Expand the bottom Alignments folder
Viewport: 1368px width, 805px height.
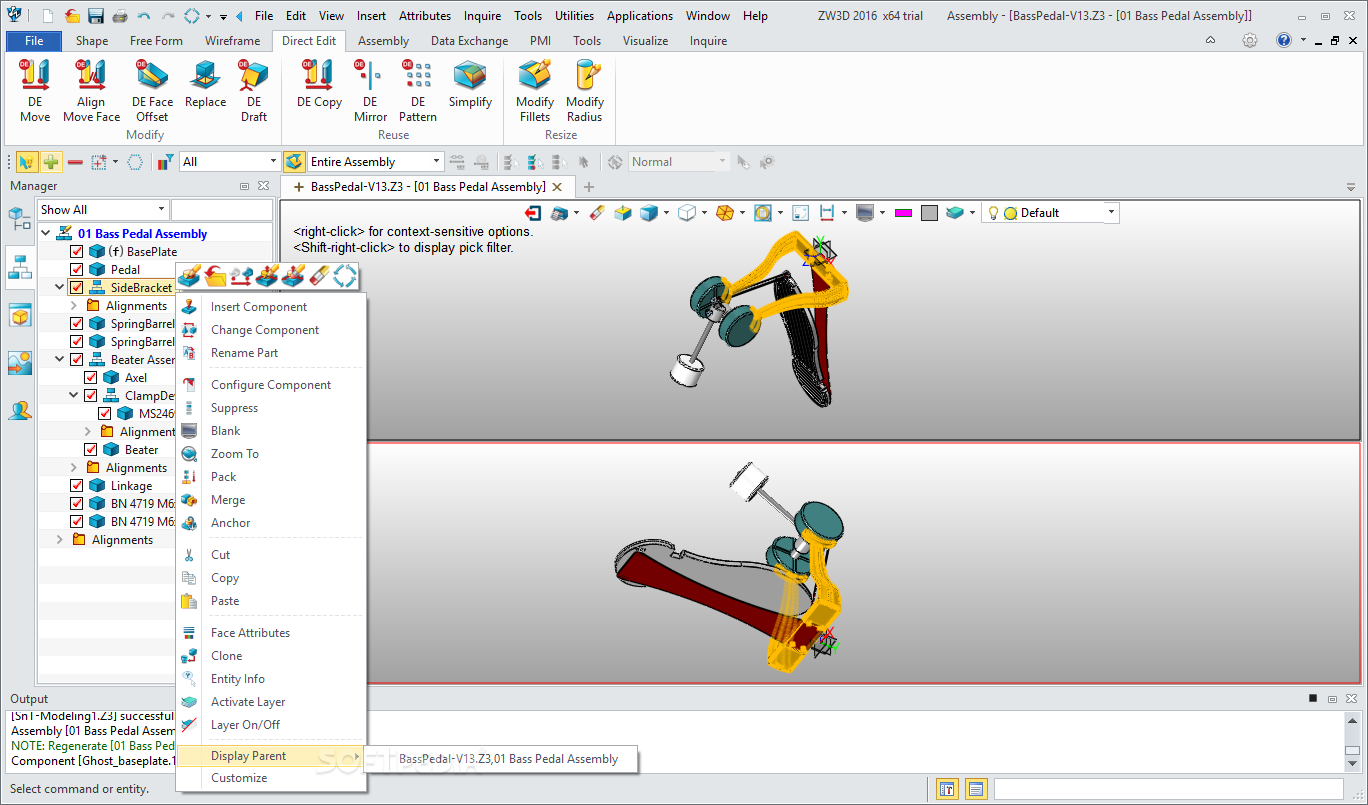coord(59,540)
